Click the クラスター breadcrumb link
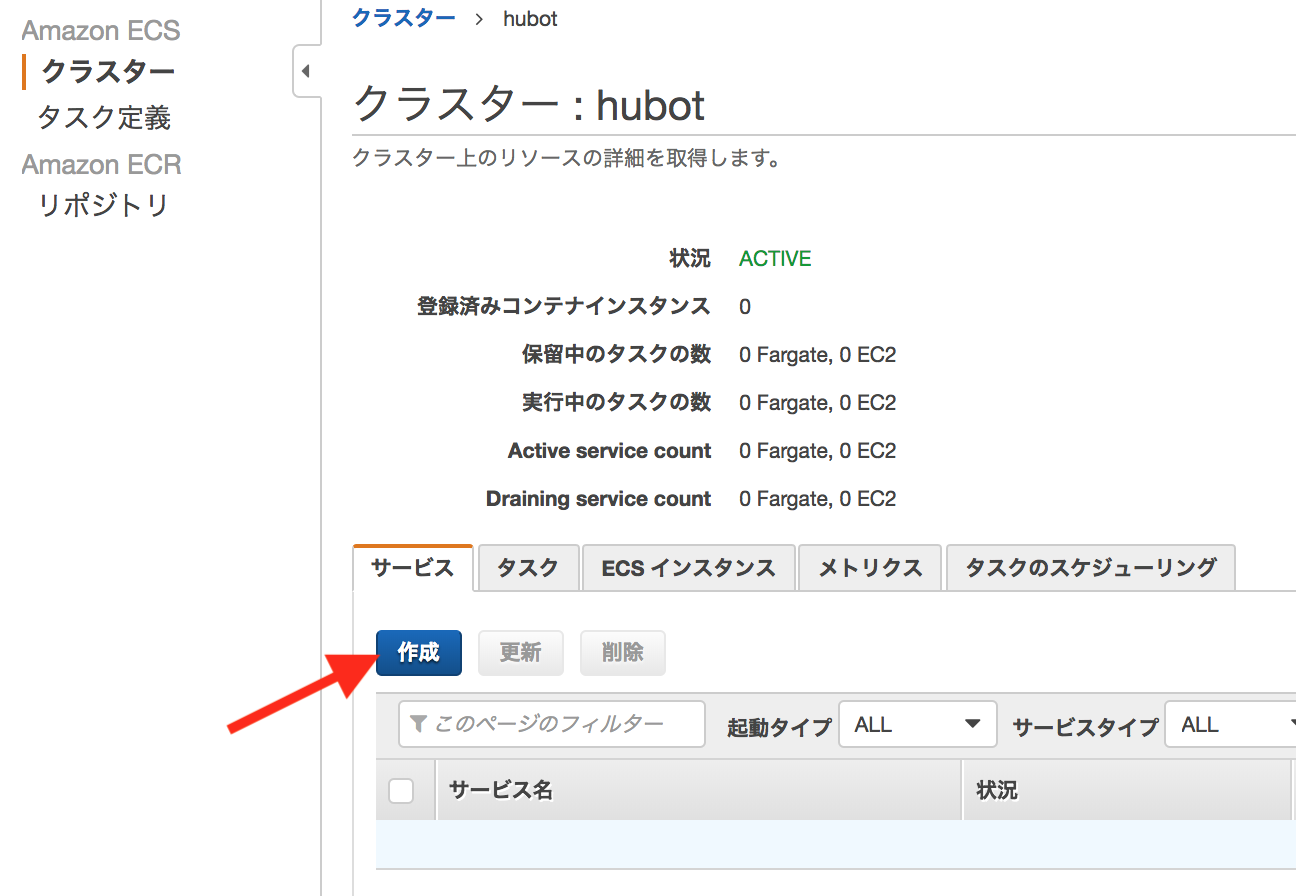Screen dimensions: 1296x896 (x=404, y=17)
